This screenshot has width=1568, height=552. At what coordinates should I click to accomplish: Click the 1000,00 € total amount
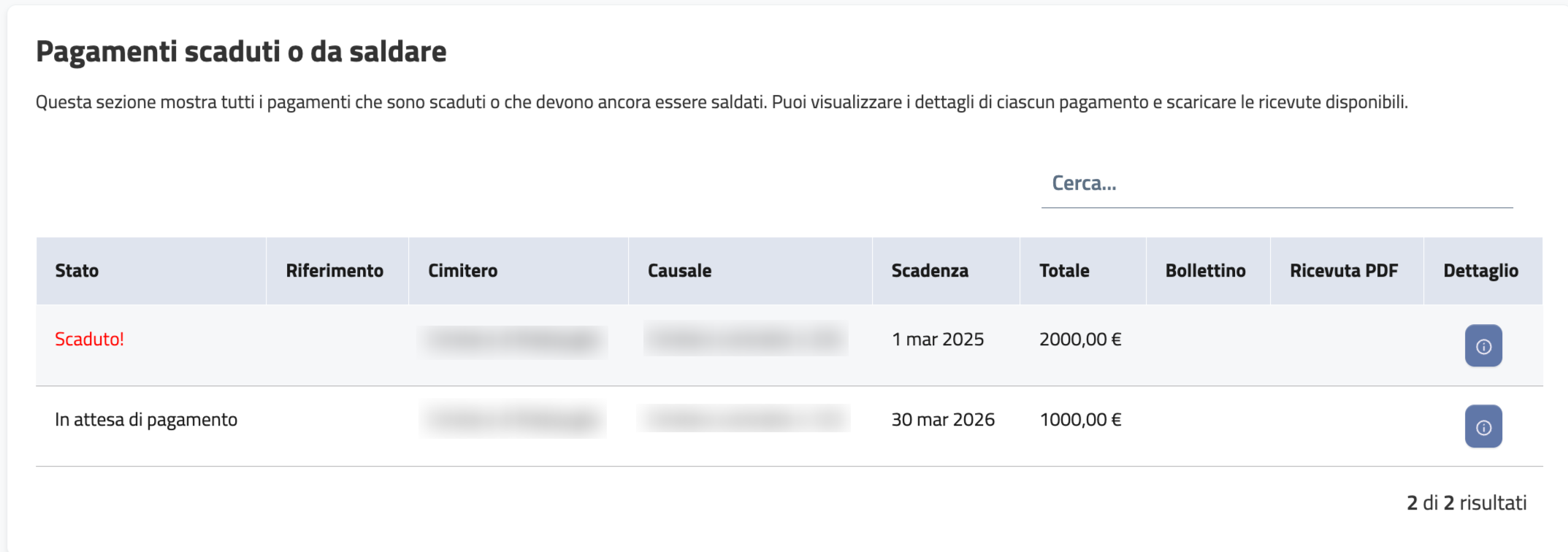coord(1080,420)
